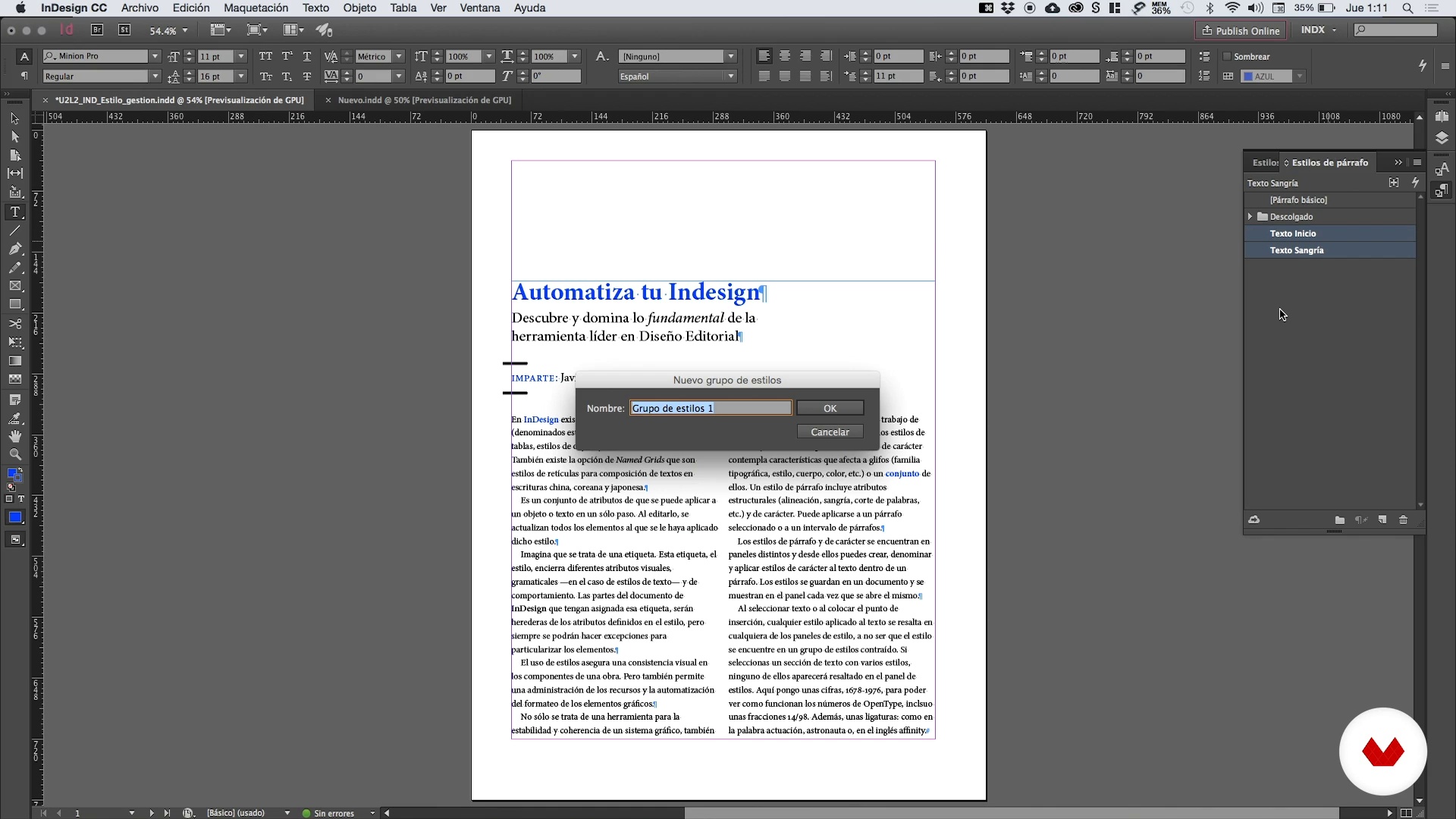Delete selected style trash icon

click(1404, 519)
